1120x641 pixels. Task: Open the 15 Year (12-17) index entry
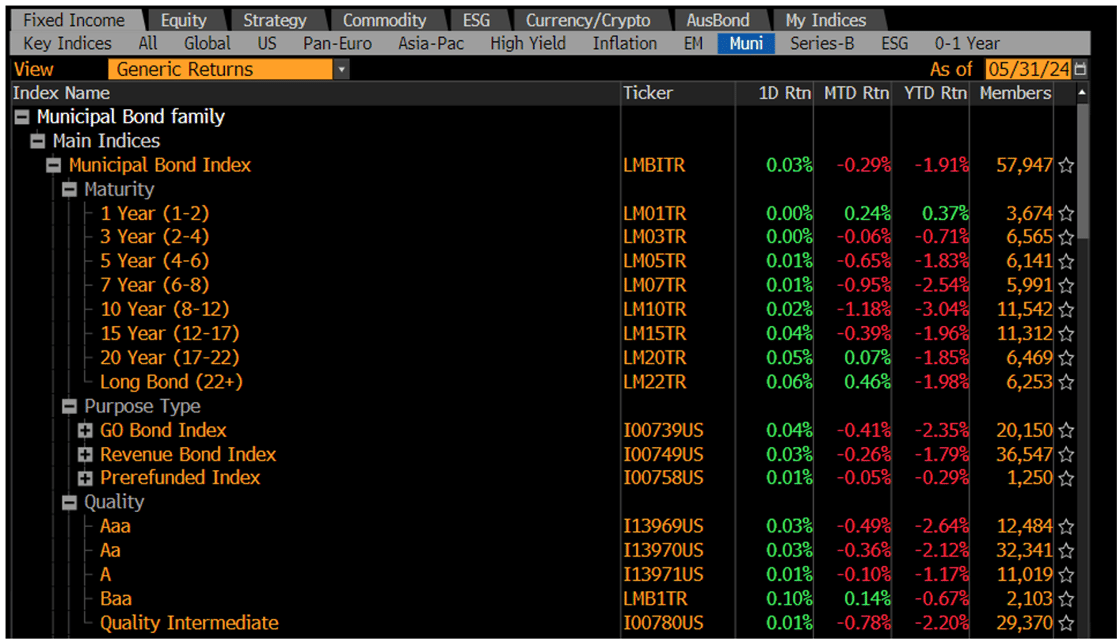(168, 334)
